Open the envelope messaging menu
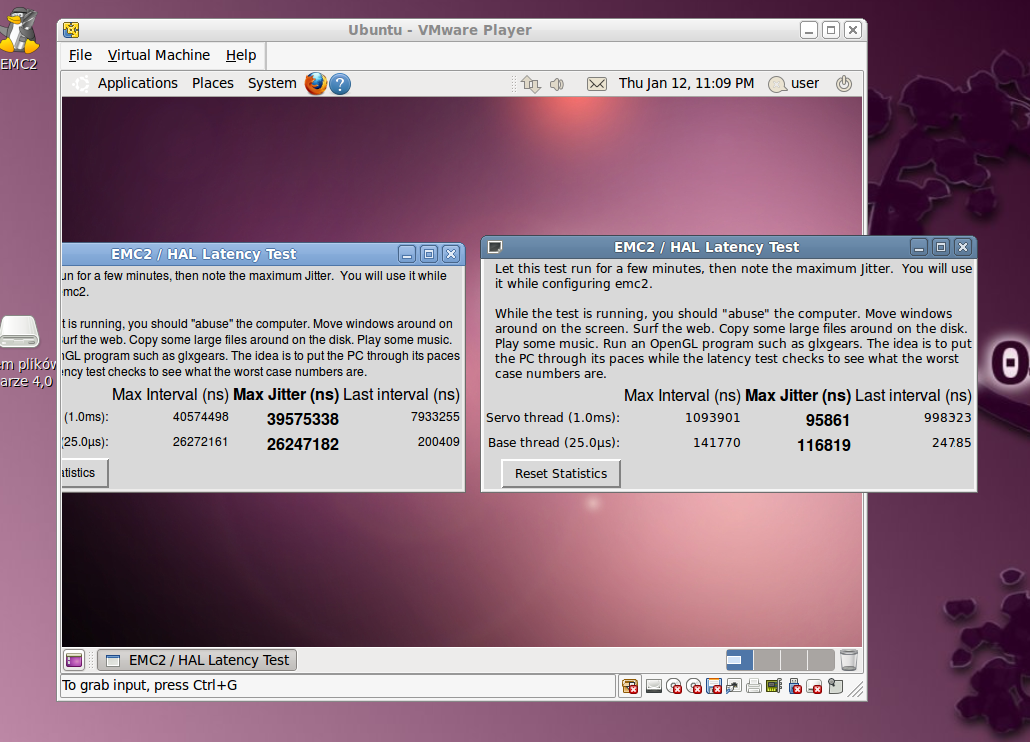 (596, 84)
